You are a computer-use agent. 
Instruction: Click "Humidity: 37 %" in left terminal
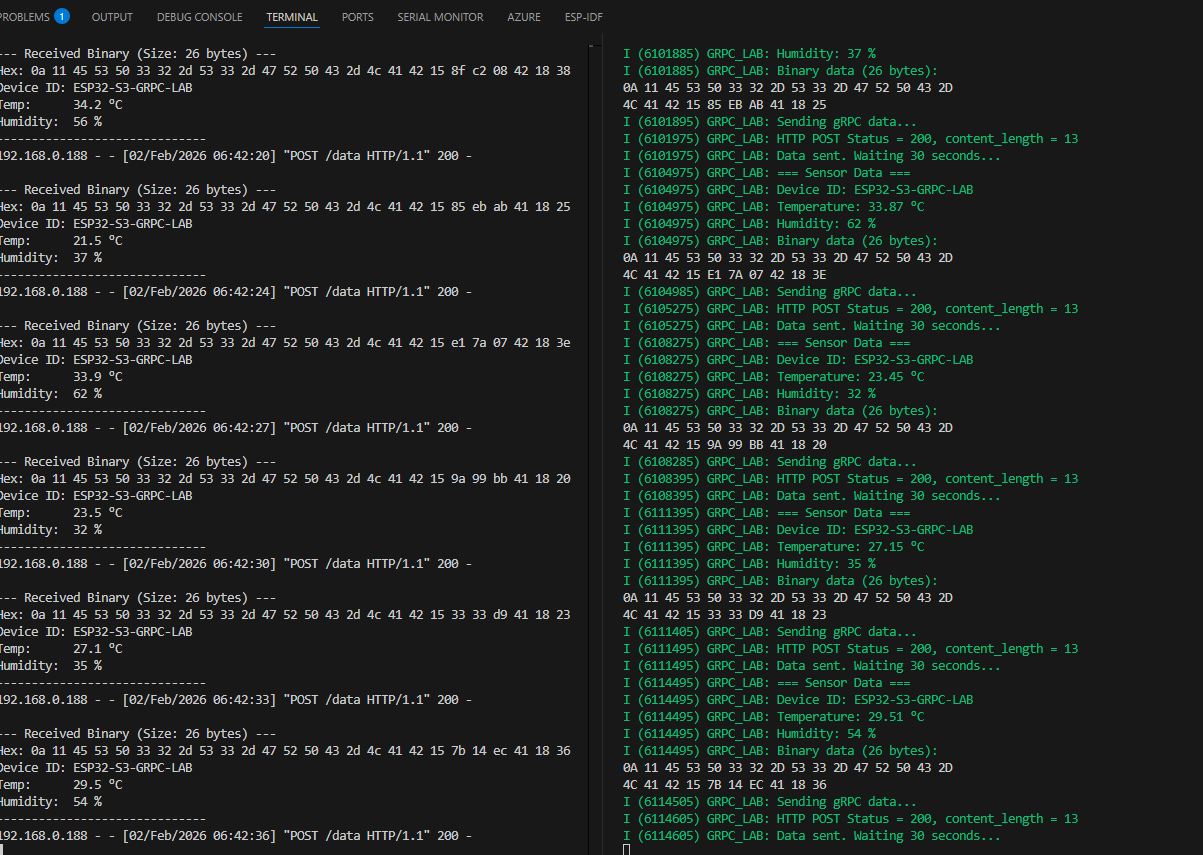coord(51,258)
